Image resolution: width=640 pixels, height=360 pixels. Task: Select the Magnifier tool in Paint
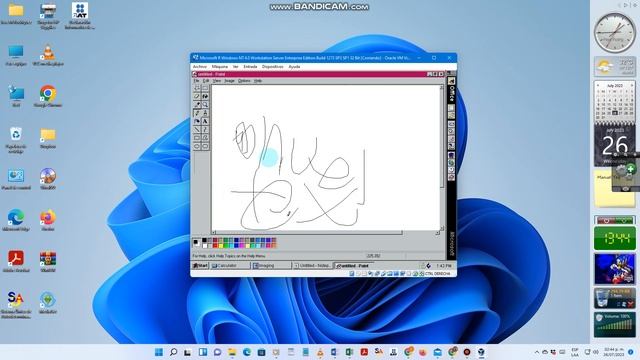click(x=205, y=104)
